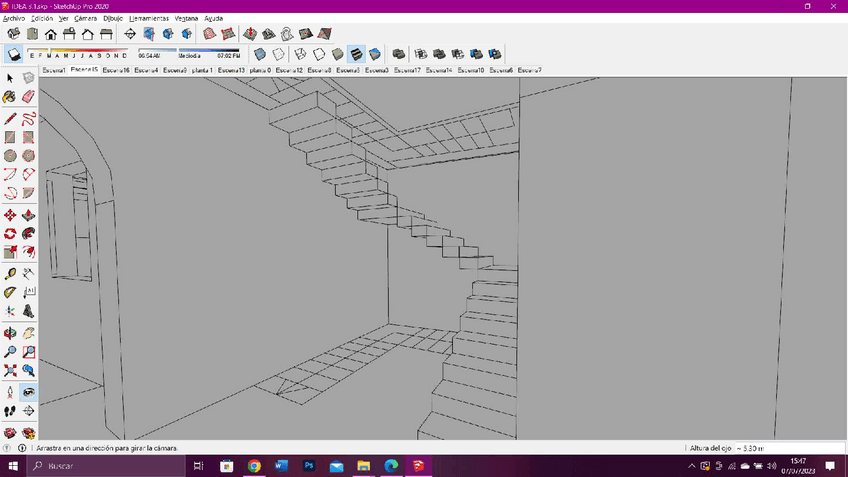848x477 pixels.
Task: Enable the Monochrome face style
Action: [x=374, y=54]
